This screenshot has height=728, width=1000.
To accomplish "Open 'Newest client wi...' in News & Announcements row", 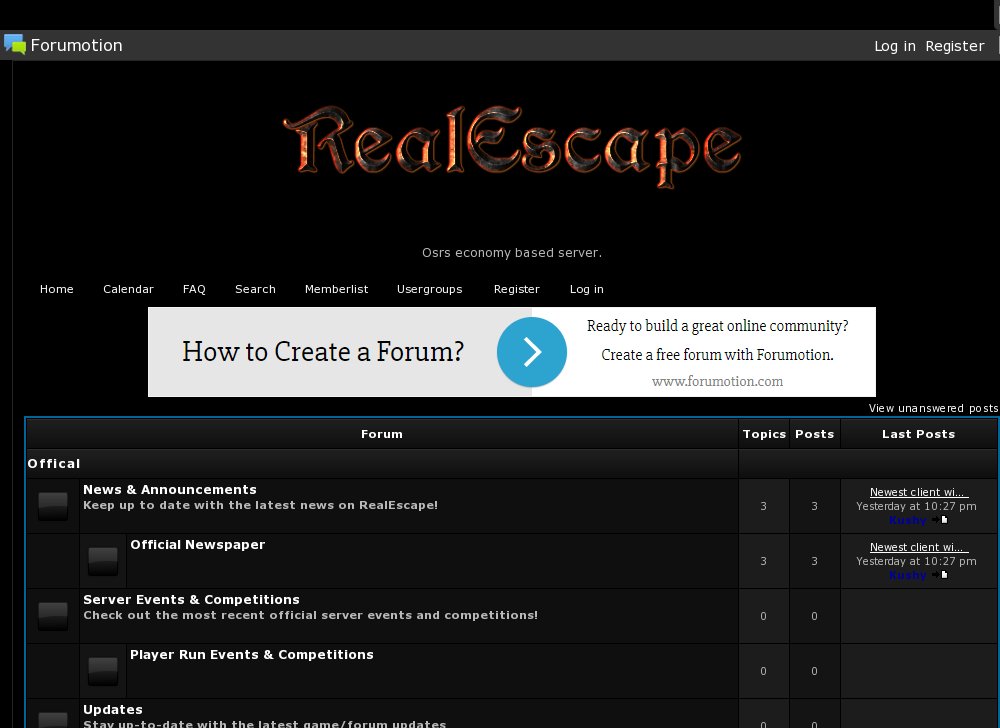I will click(919, 492).
